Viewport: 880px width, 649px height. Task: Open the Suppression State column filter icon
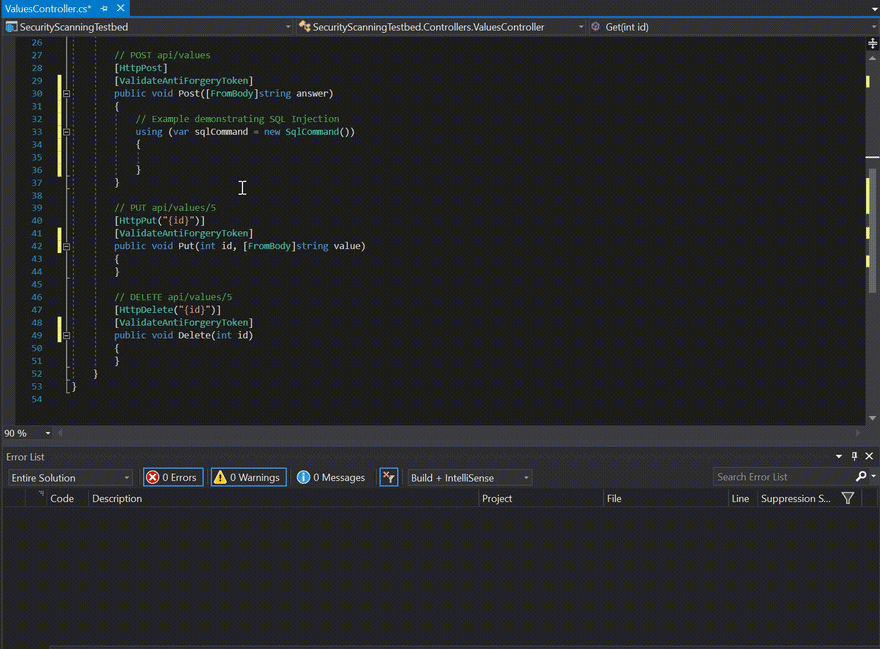tap(848, 499)
